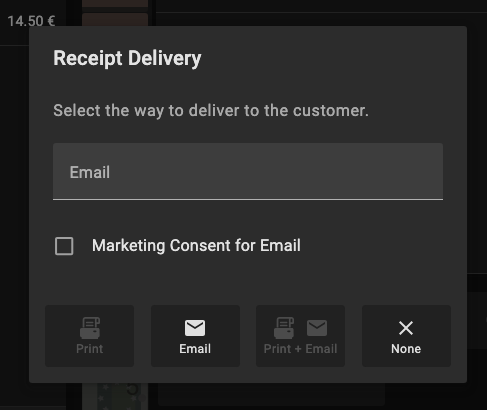The height and width of the screenshot is (410, 487).
Task: Click the underline of the Email field
Action: tap(248, 199)
